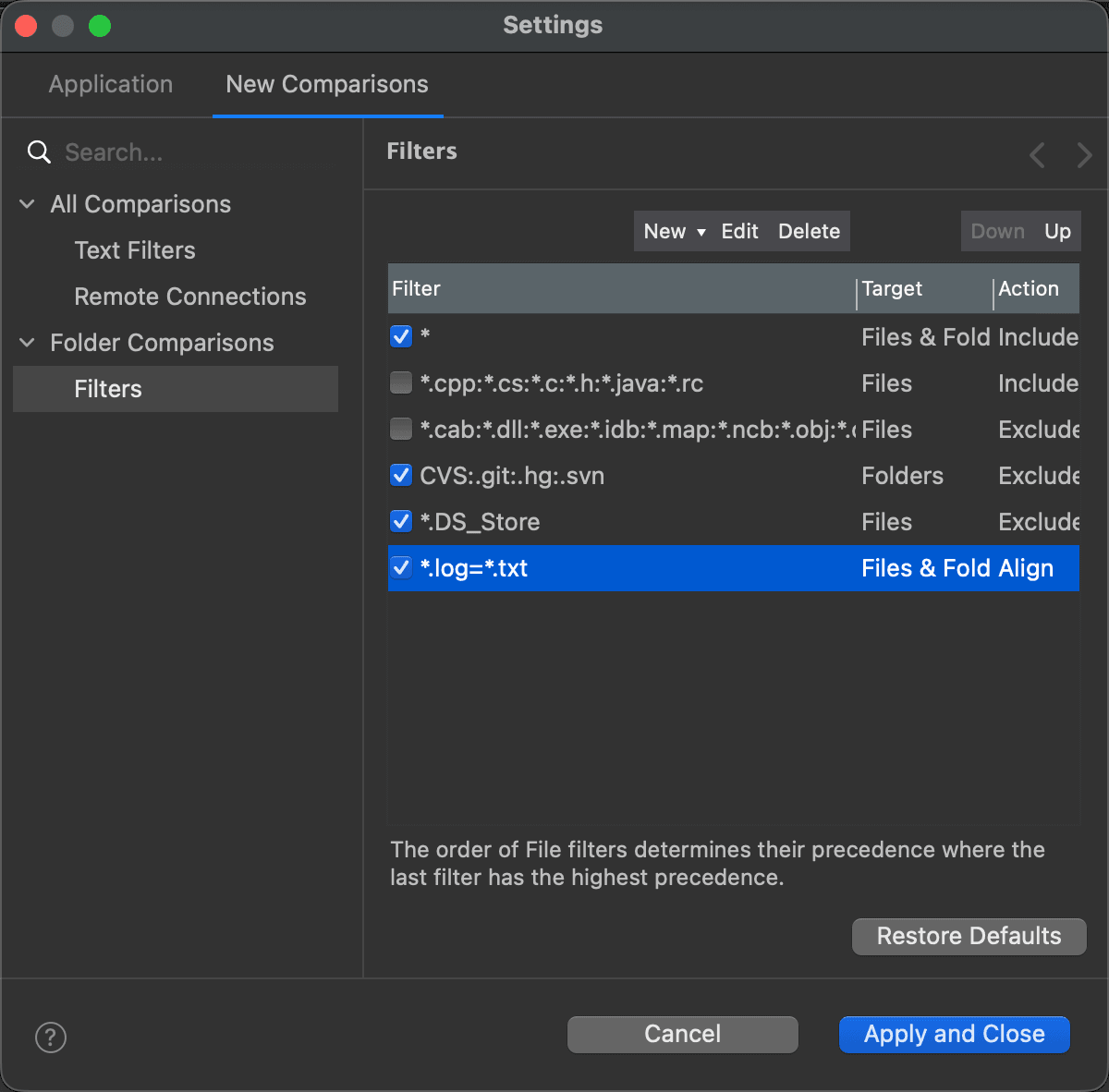Click the search magnifier icon
Image resolution: width=1109 pixels, height=1092 pixels.
pos(39,152)
